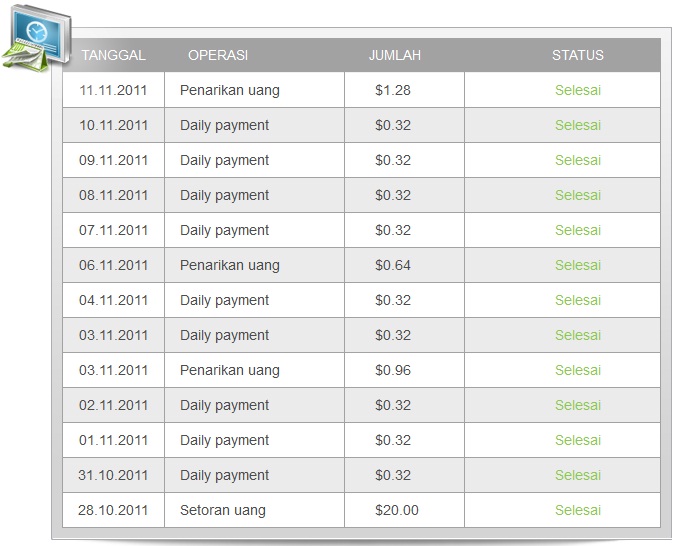Click Daily payment in the 09.11.2011 row
Image resolution: width=677 pixels, height=546 pixels.
[x=225, y=160]
